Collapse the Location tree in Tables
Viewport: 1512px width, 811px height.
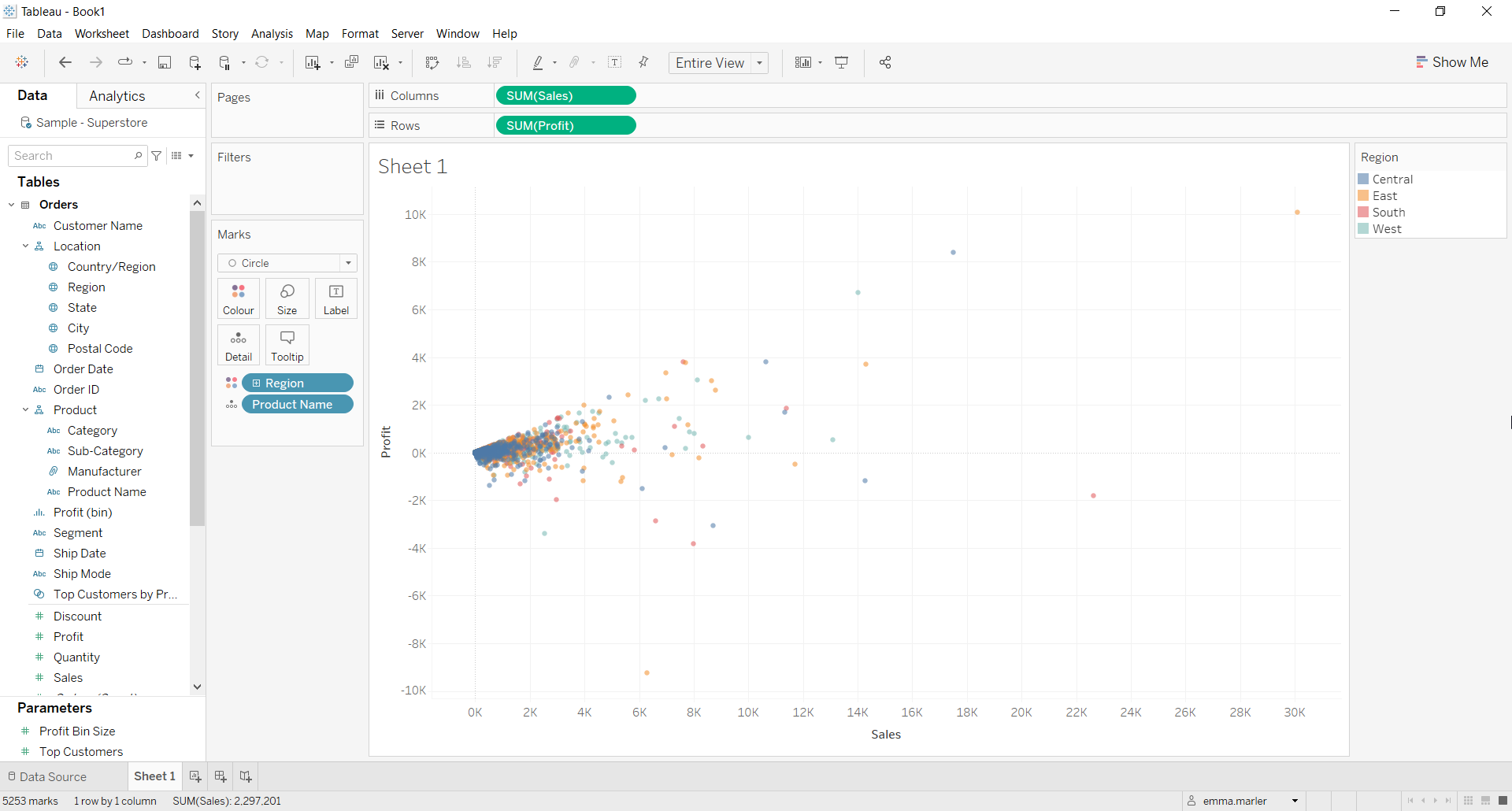tap(26, 246)
